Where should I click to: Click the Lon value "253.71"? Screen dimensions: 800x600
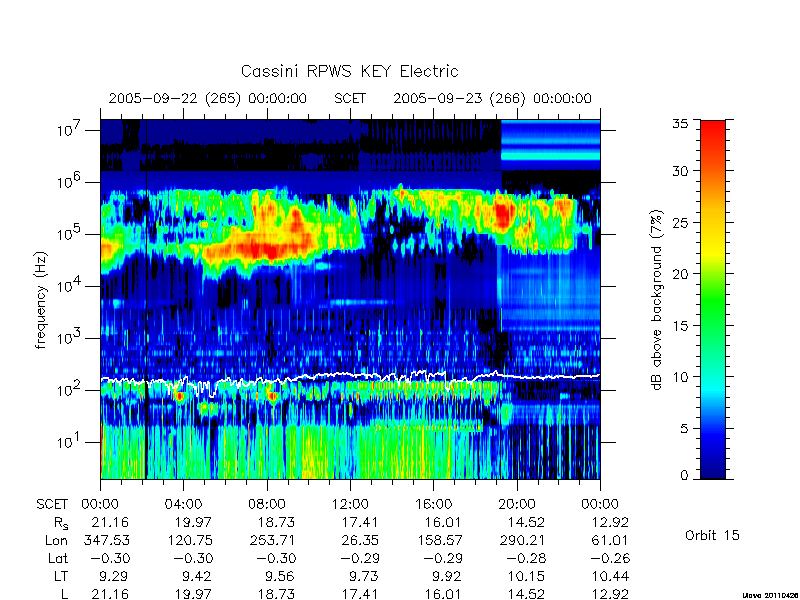click(x=275, y=540)
